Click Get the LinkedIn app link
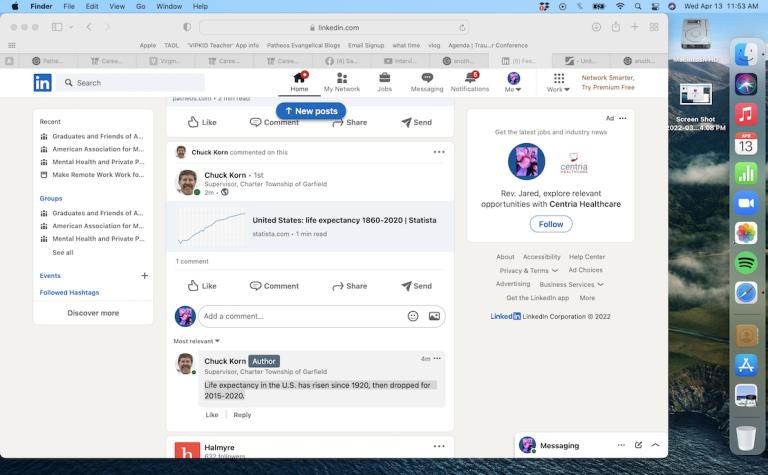 [537, 298]
